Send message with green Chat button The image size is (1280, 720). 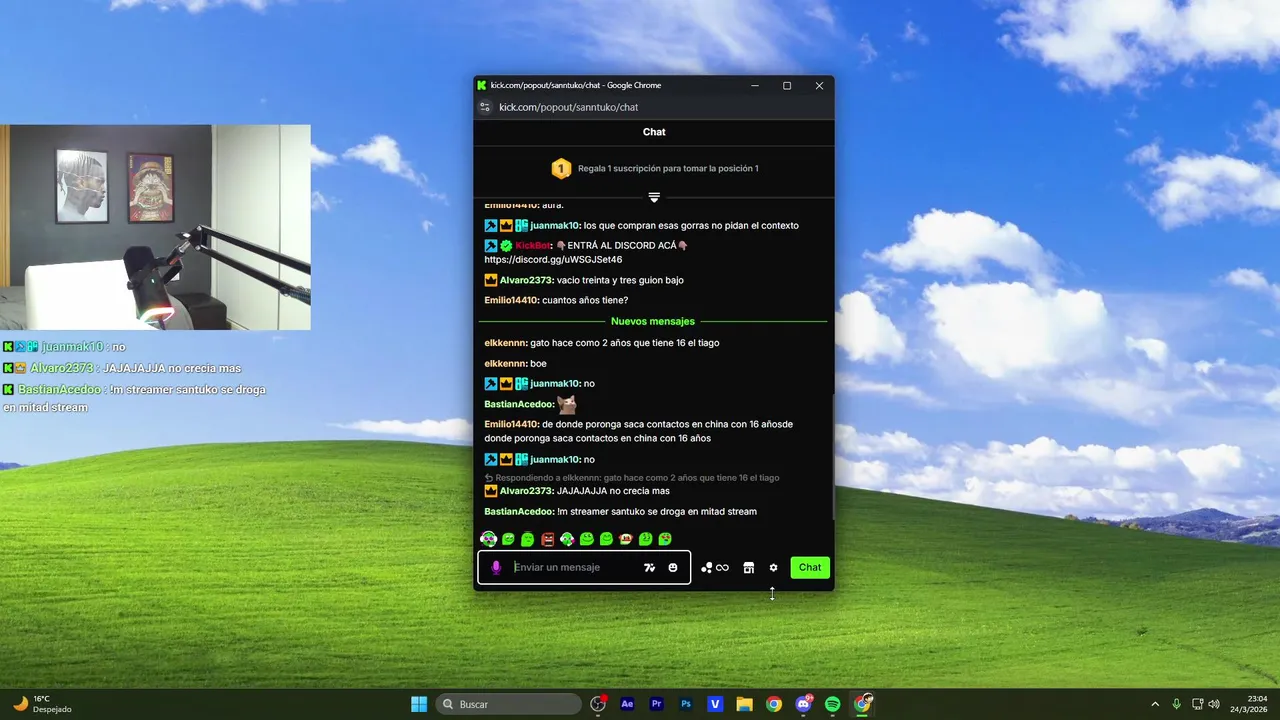tap(810, 567)
